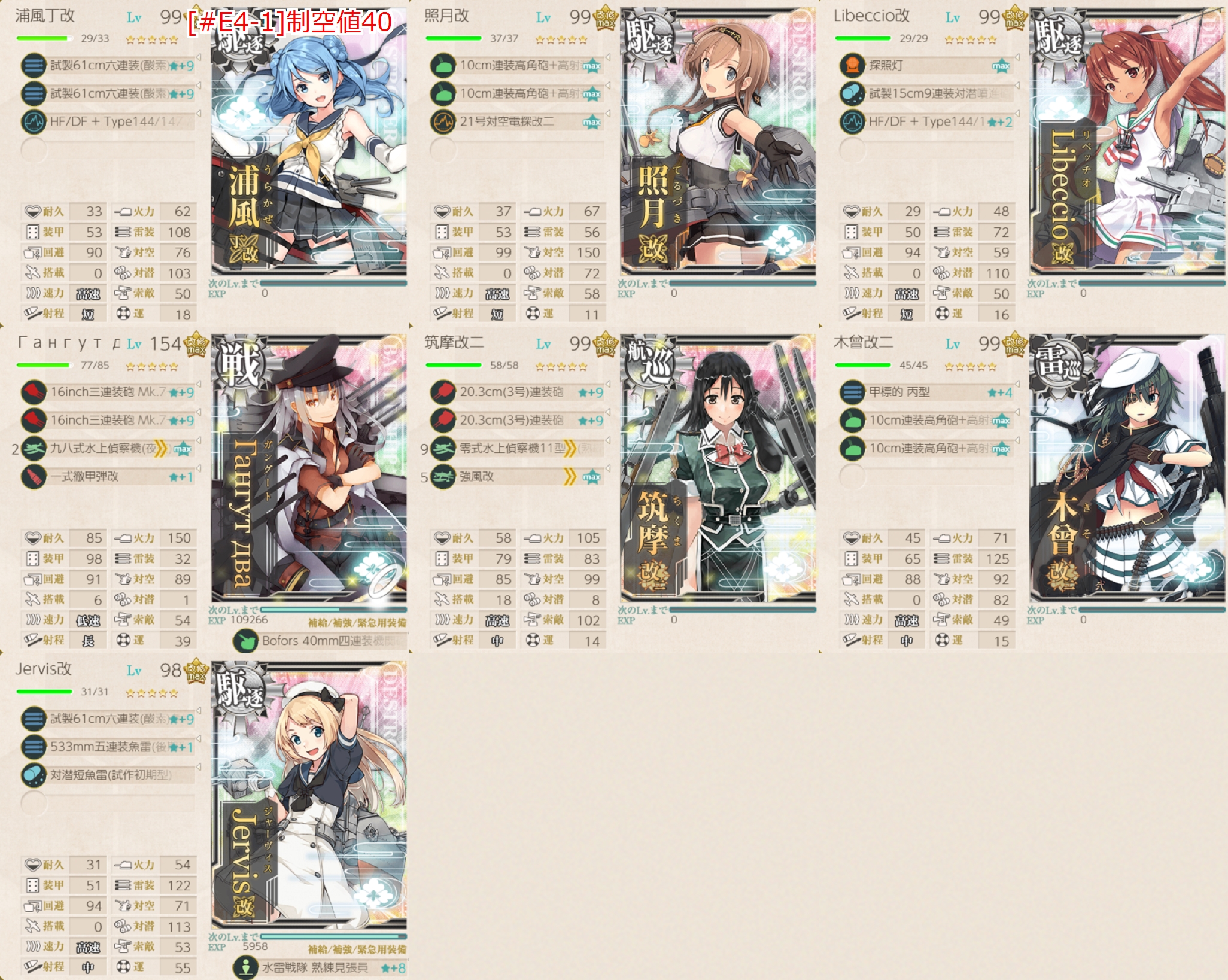Select the 九八式水上偵察機 plane icon
Viewport: 1228px width, 980px height.
(34, 449)
